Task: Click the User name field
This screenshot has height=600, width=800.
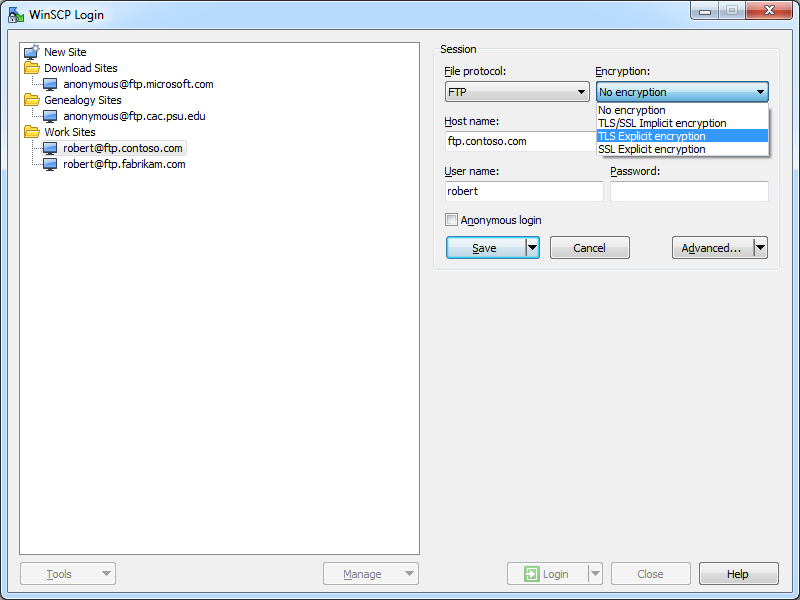Action: [524, 191]
